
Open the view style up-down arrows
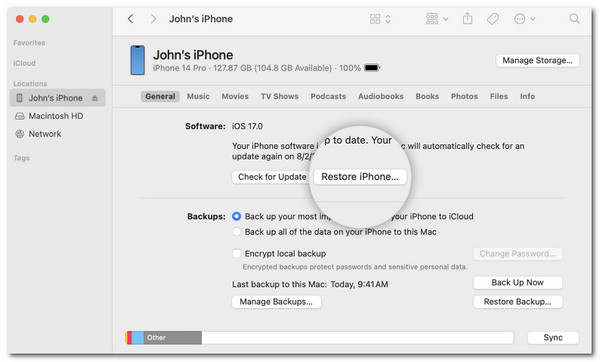click(388, 19)
